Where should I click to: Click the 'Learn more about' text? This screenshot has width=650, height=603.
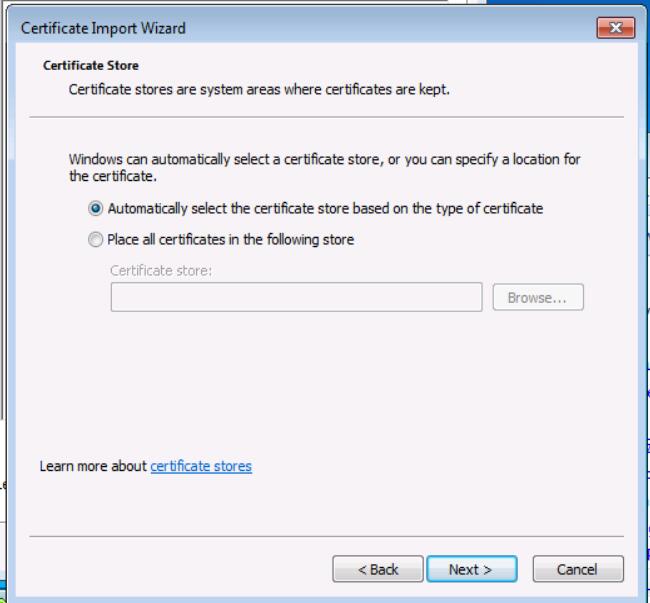tap(93, 466)
